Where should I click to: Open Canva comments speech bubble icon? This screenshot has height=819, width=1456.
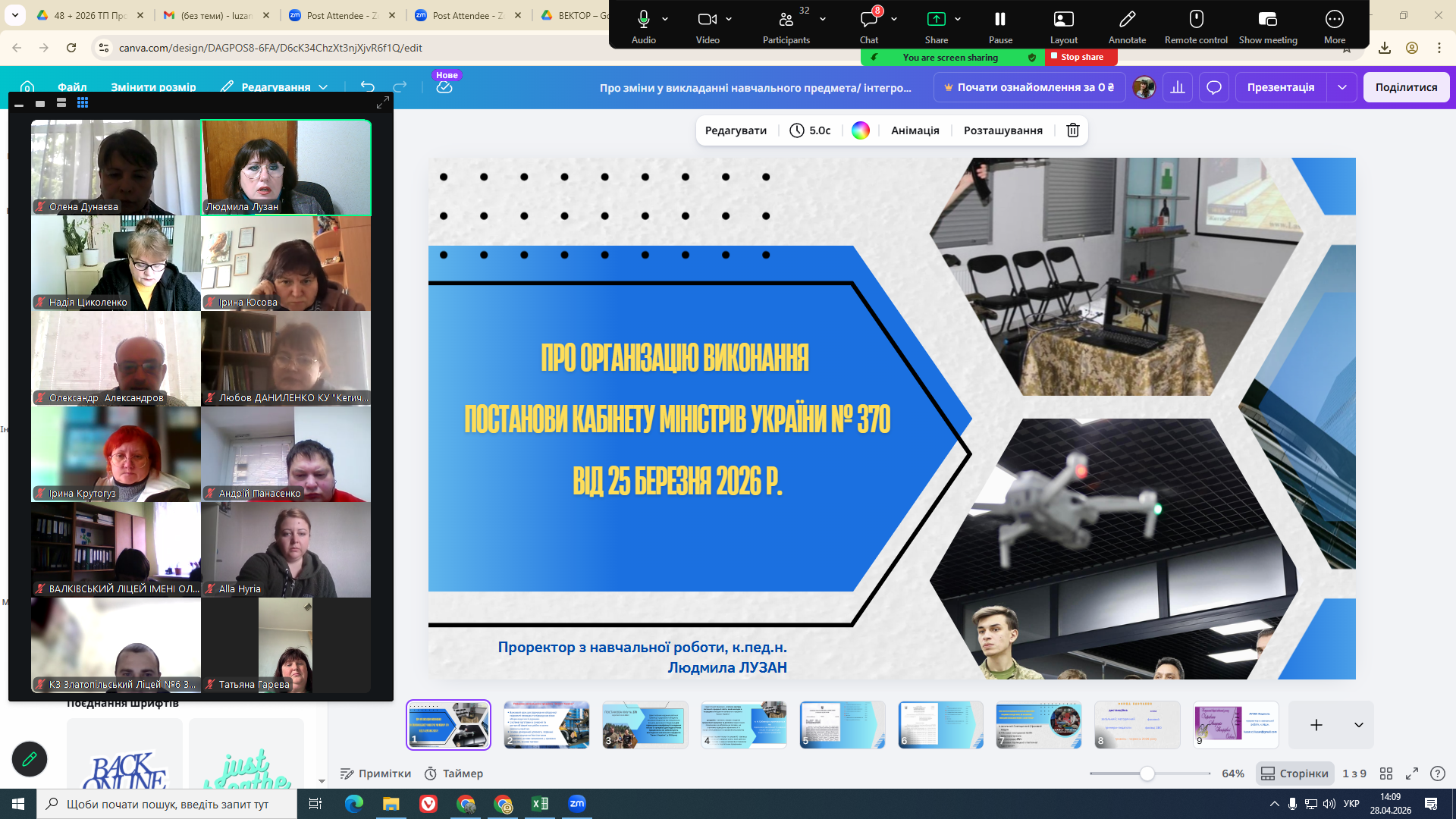pos(1213,87)
